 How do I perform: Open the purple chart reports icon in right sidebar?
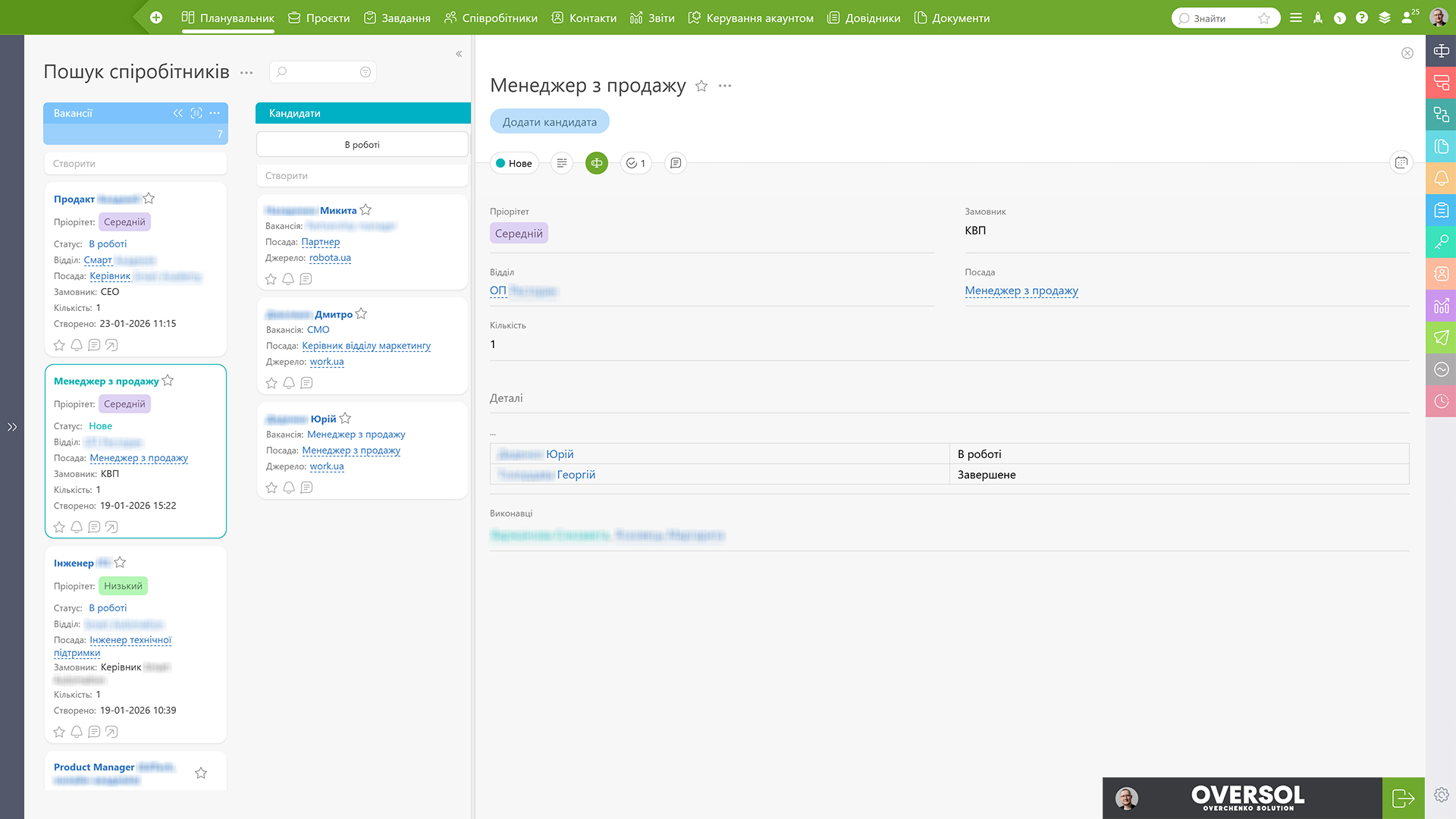1441,306
